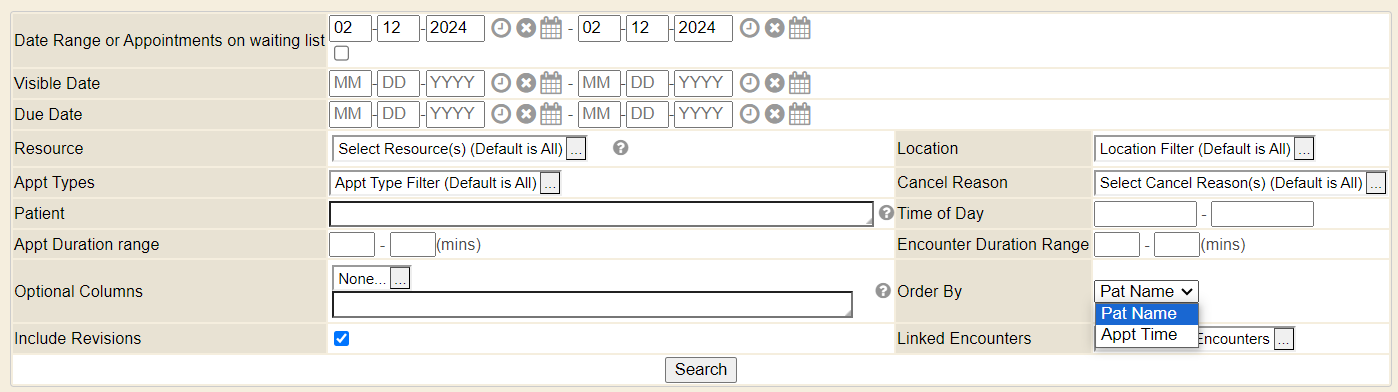Image resolution: width=1398 pixels, height=392 pixels.
Task: Open the Select Cancel Reason ellipsis button
Action: click(x=1376, y=183)
